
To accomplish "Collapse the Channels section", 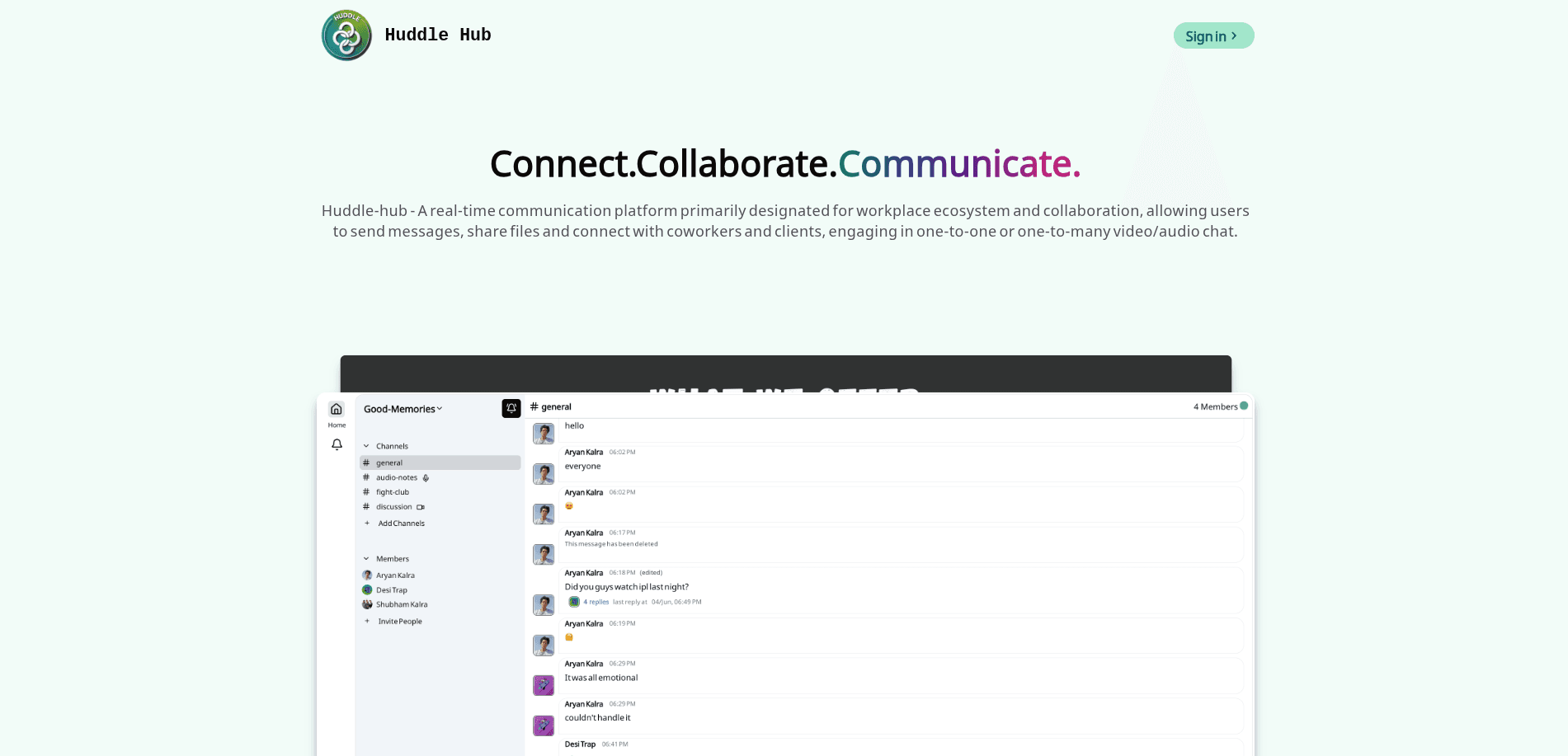I will [x=366, y=445].
